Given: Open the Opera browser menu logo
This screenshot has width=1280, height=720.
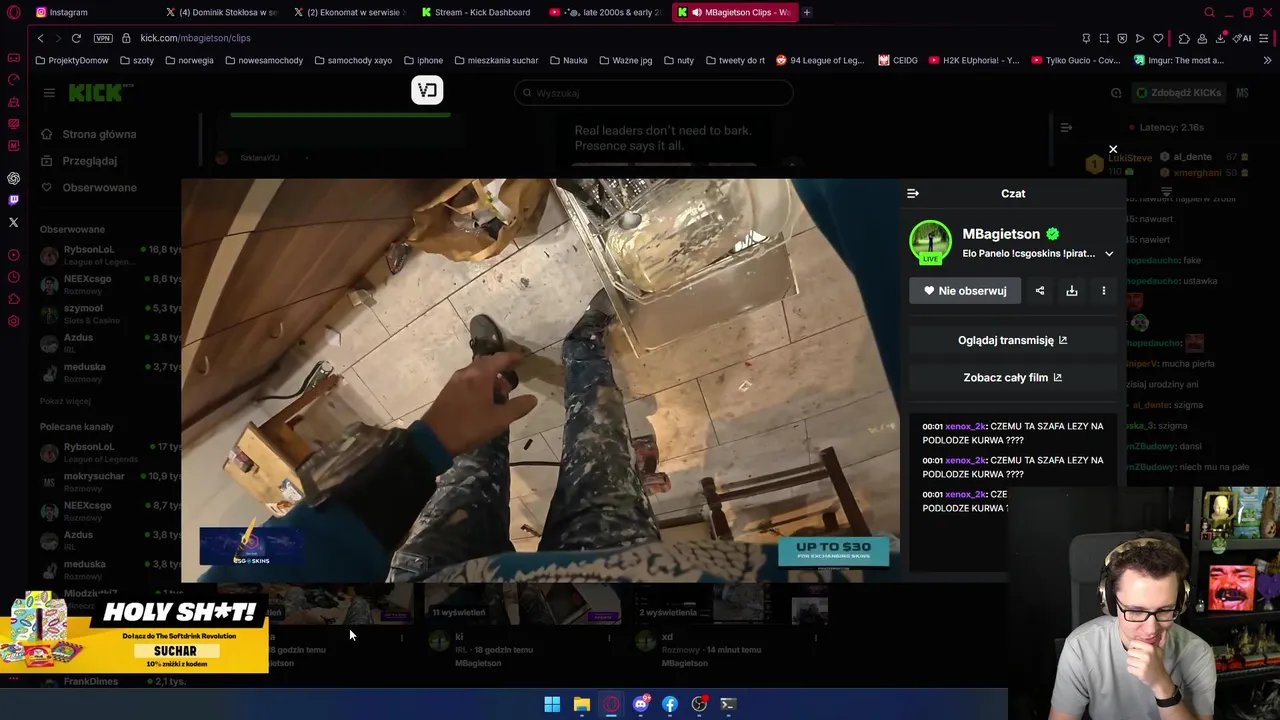Looking at the screenshot, I should [14, 12].
